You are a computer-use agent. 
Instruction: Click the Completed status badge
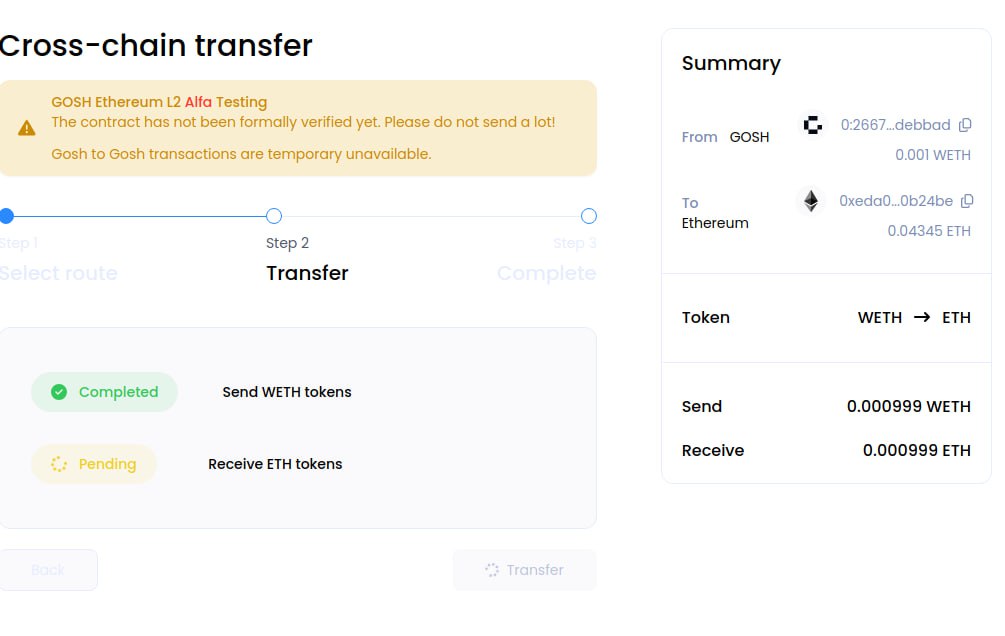104,392
